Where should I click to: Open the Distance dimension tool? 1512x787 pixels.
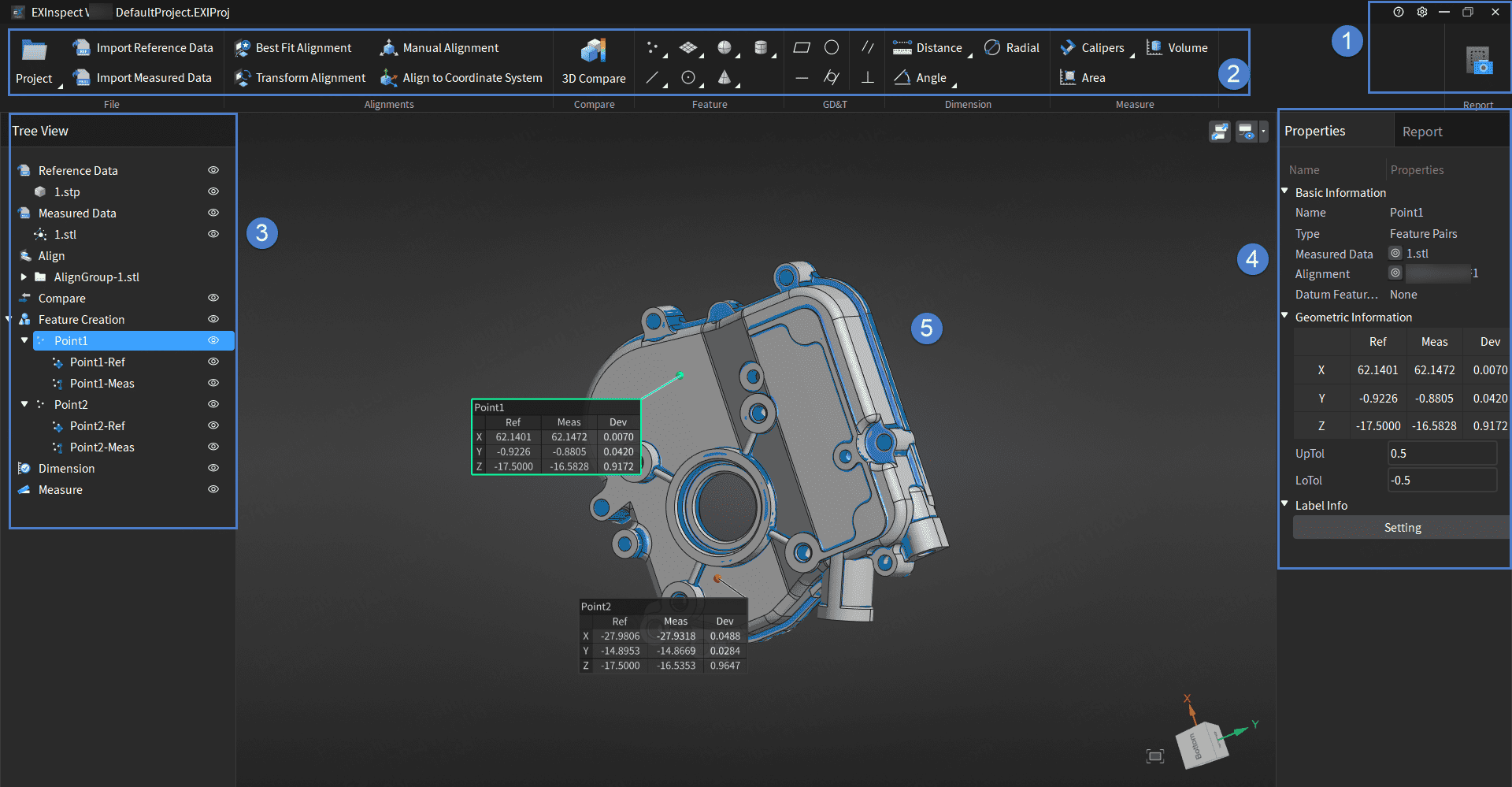tap(928, 48)
